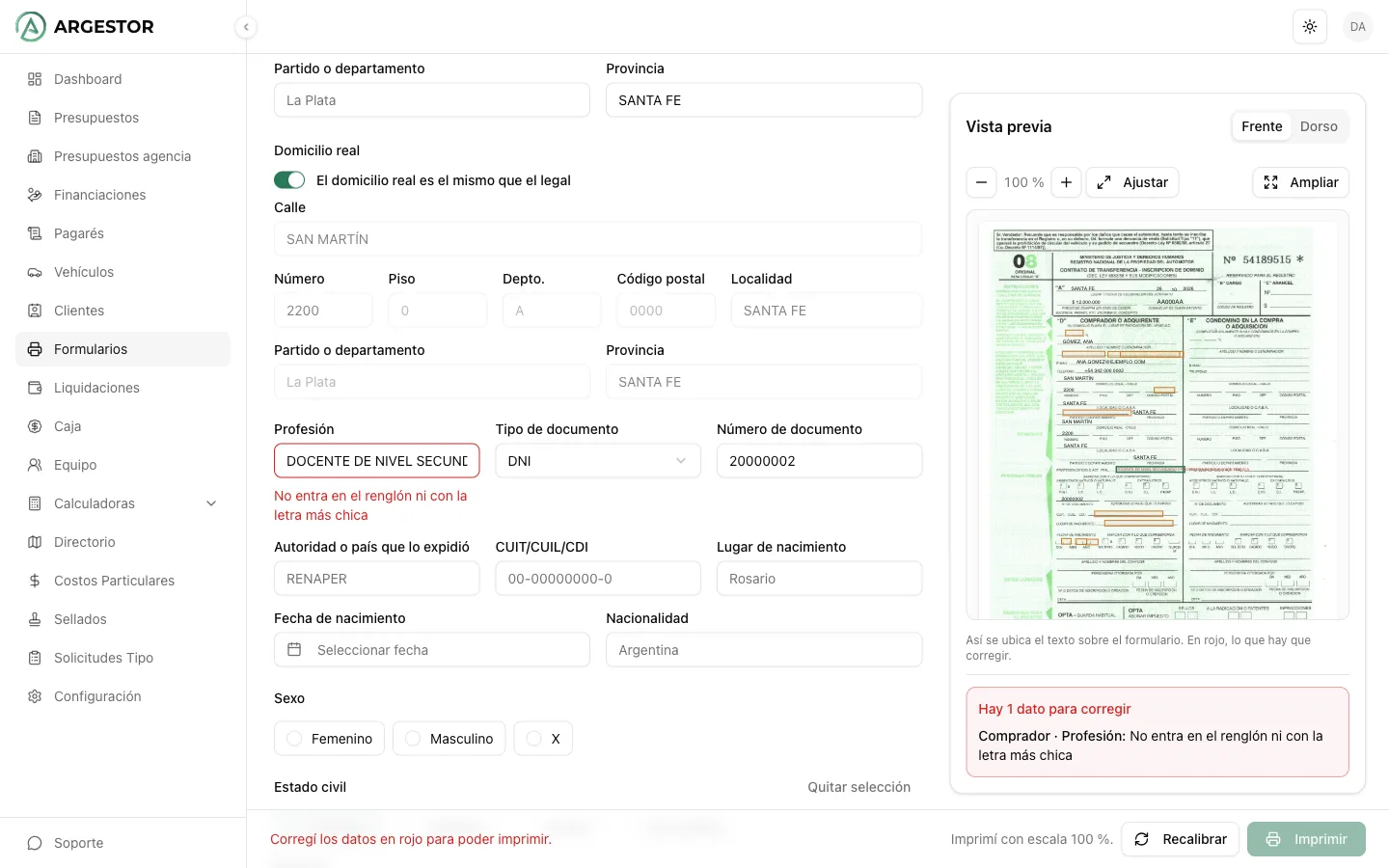The width and height of the screenshot is (1389, 868).
Task: Switch preview to Frente tab
Action: coord(1262,126)
